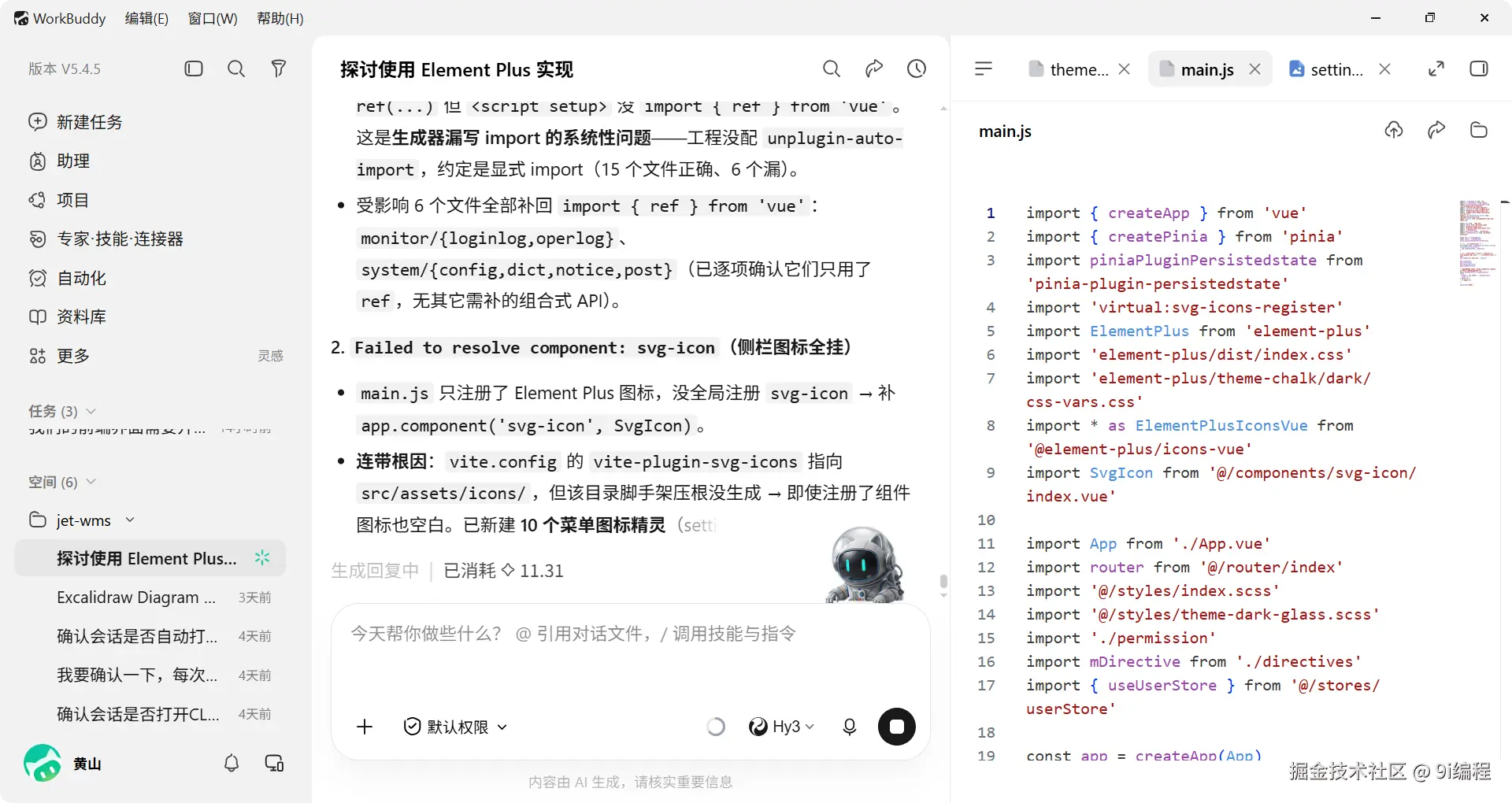Click 已消耗 11.31 credits text
The height and width of the screenshot is (803, 1512).
(504, 571)
